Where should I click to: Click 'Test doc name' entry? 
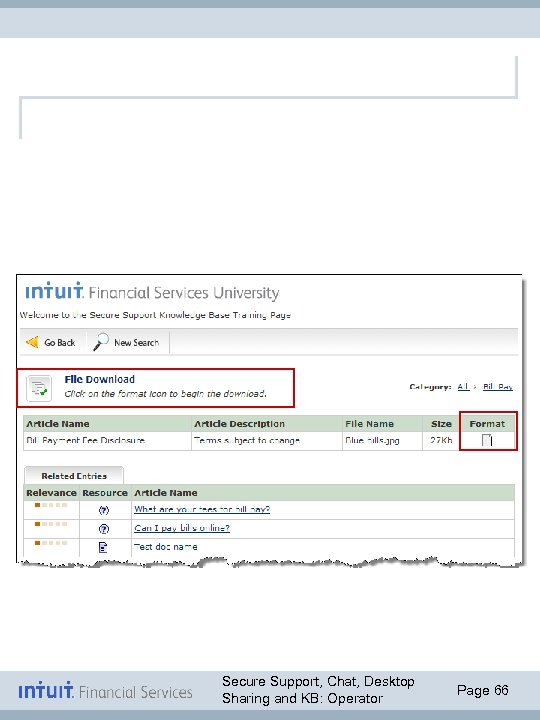coord(166,547)
